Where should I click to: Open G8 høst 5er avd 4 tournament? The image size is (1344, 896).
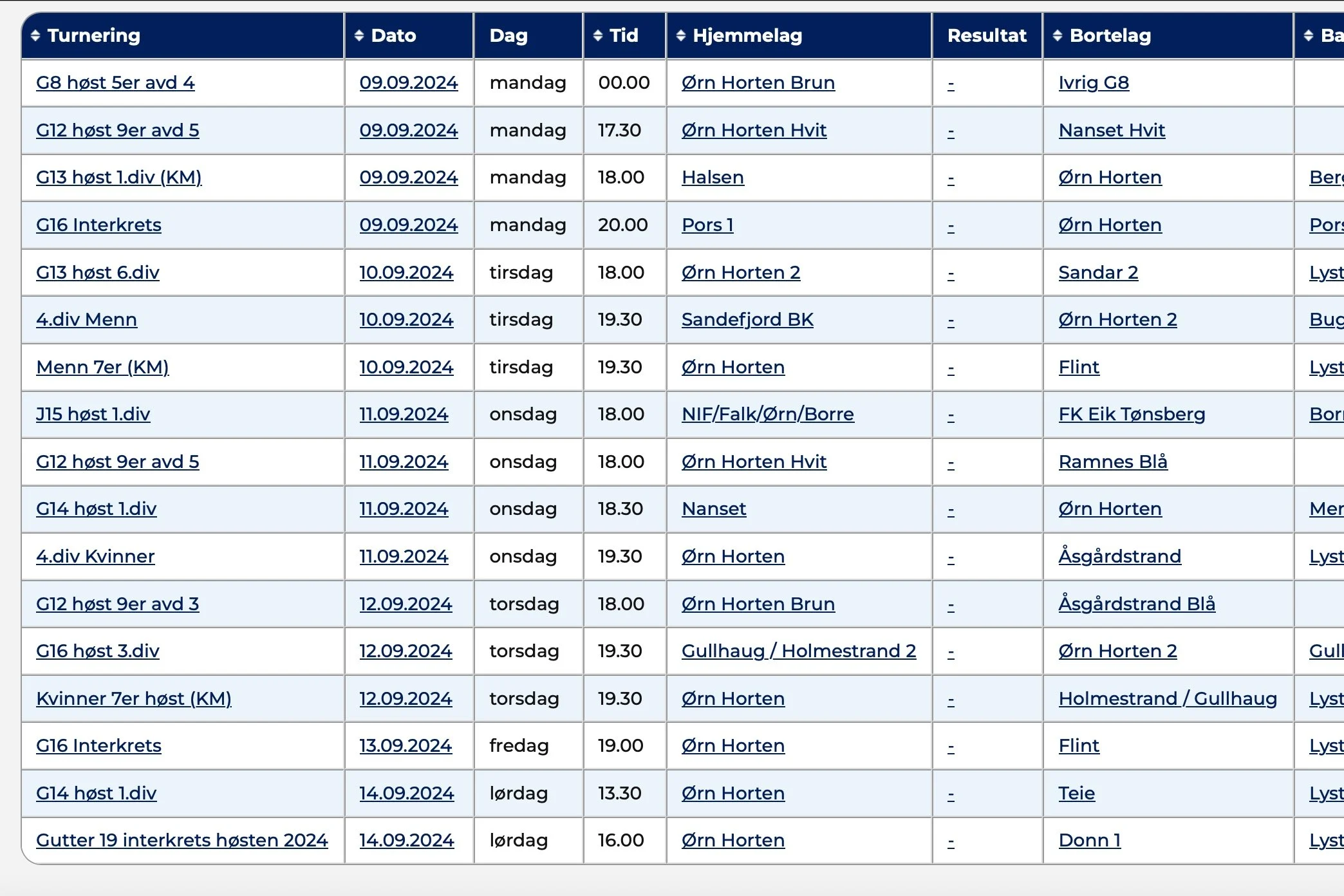point(115,83)
